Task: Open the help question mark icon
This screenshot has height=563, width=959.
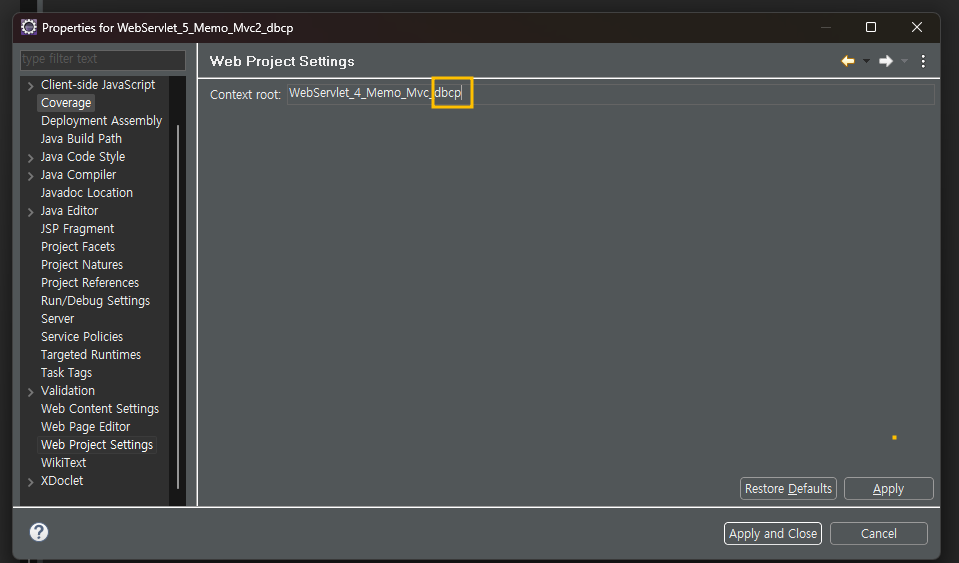Action: point(39,532)
